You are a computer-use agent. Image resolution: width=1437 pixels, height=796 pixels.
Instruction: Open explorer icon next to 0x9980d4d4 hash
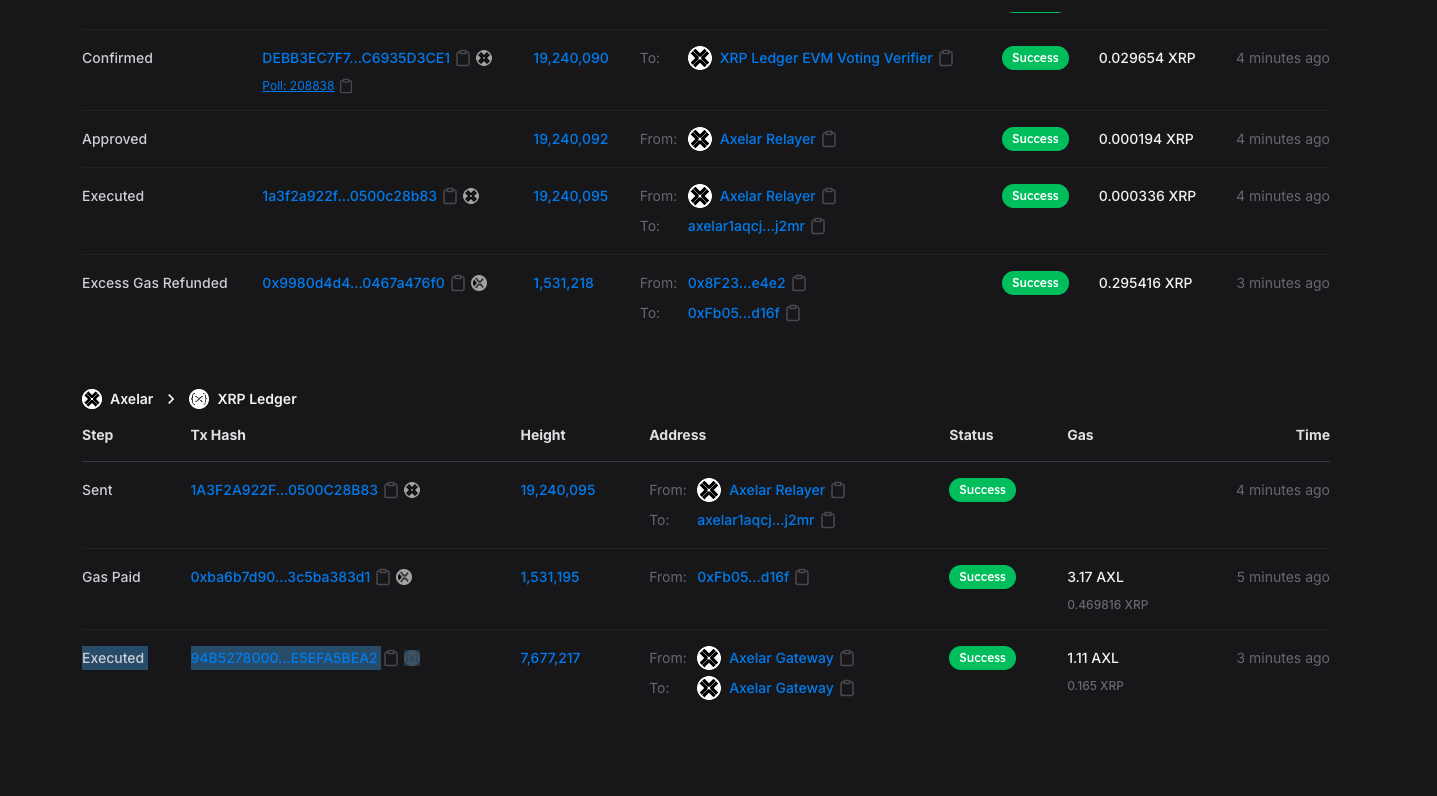[479, 283]
